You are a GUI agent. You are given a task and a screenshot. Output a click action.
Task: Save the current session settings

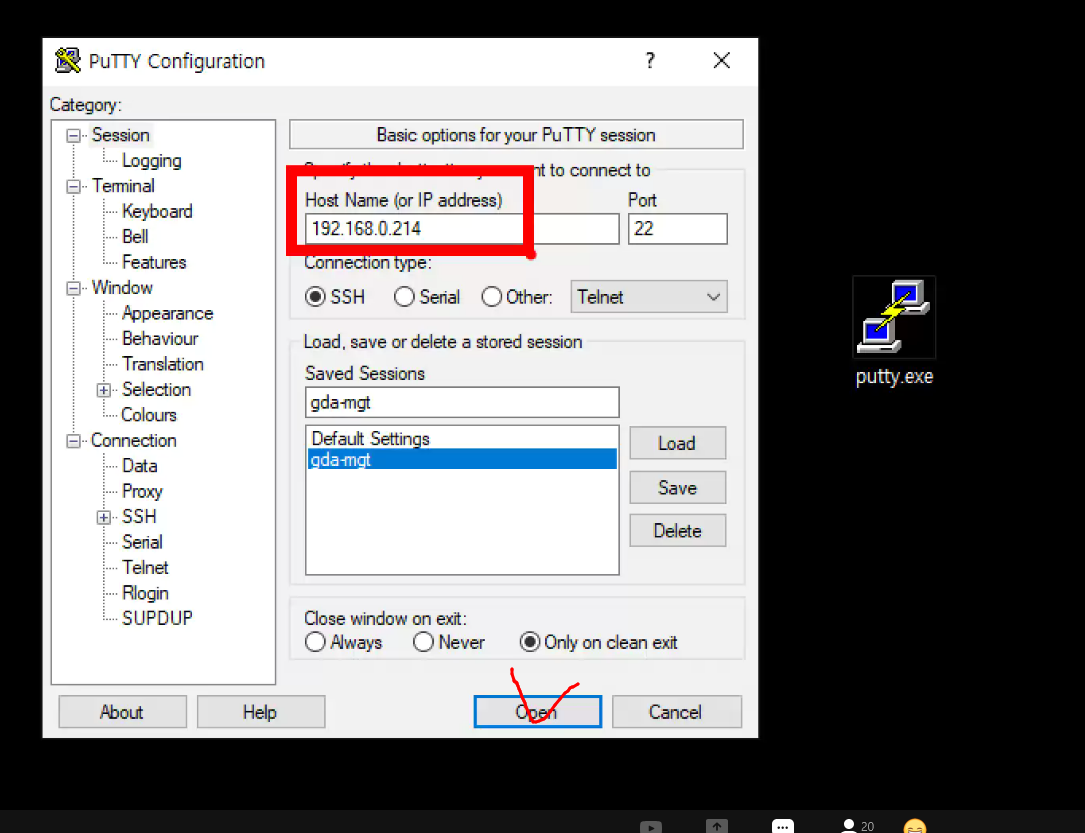pyautogui.click(x=677, y=488)
